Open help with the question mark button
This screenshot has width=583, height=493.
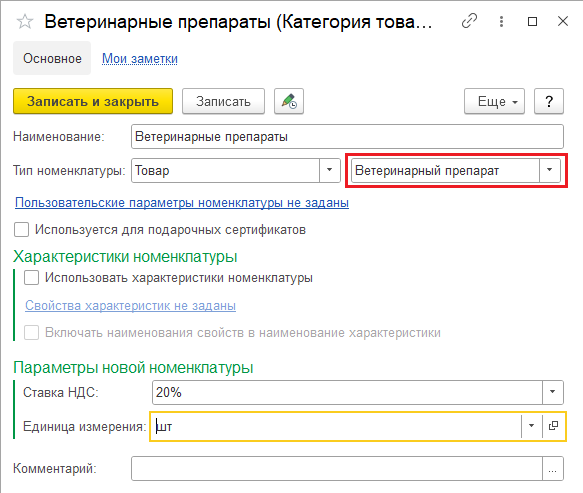(549, 101)
